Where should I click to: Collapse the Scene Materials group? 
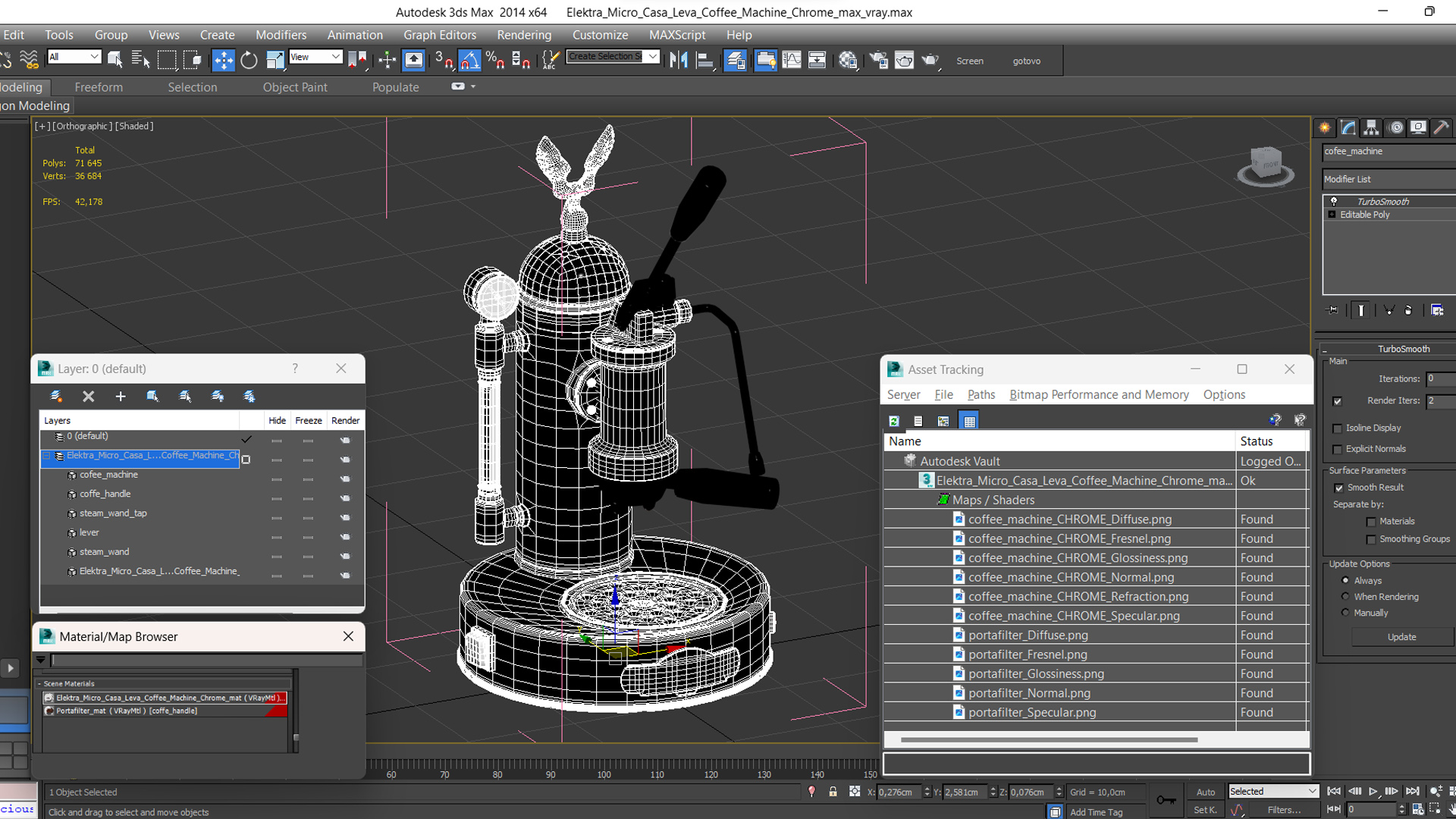[x=39, y=683]
